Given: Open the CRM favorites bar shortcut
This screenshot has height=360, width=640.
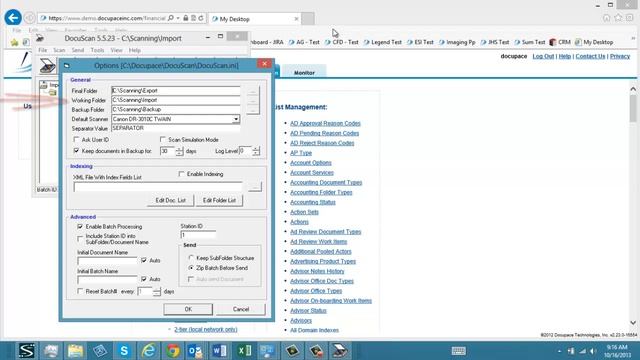Looking at the screenshot, I should [x=560, y=42].
